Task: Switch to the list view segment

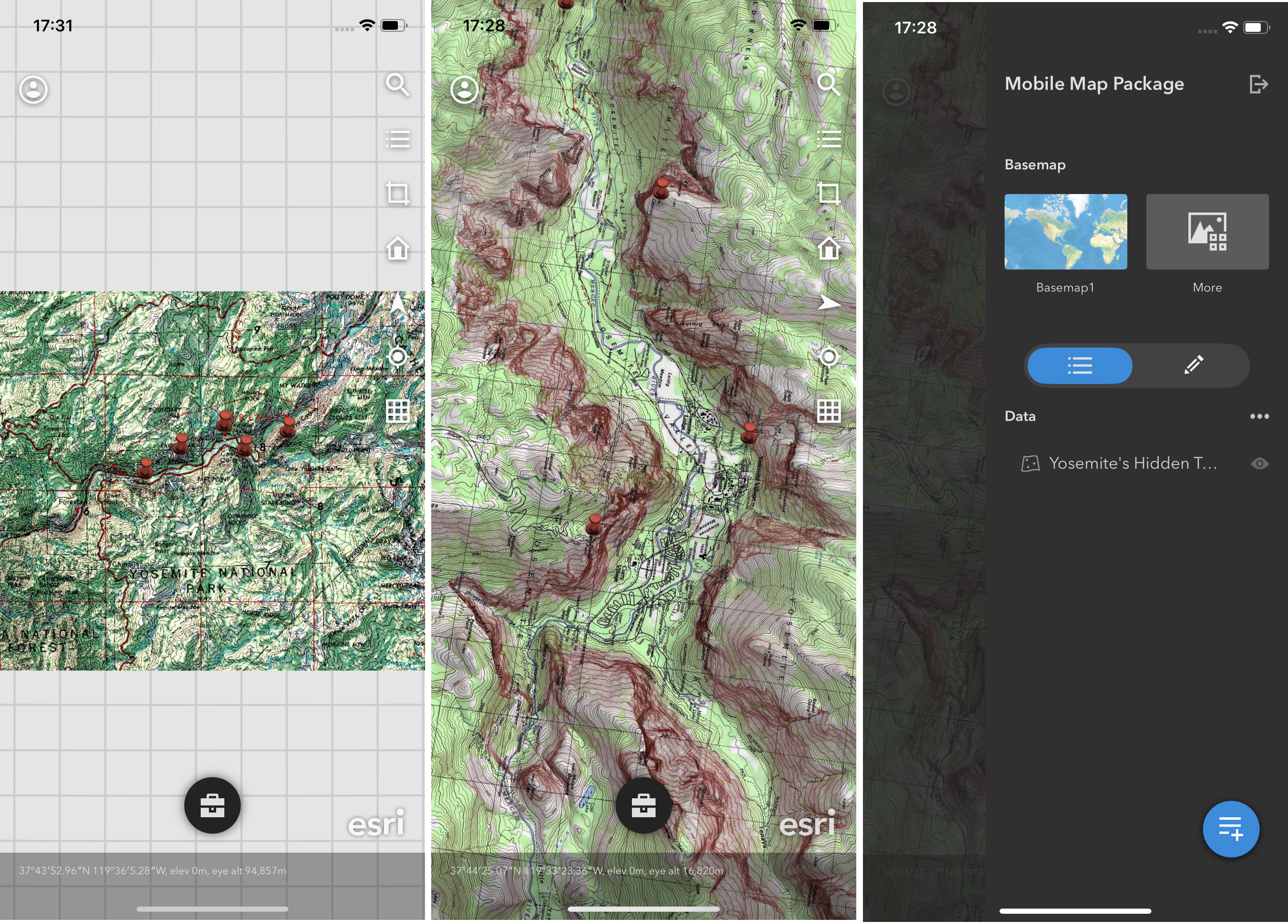Action: (x=1079, y=365)
